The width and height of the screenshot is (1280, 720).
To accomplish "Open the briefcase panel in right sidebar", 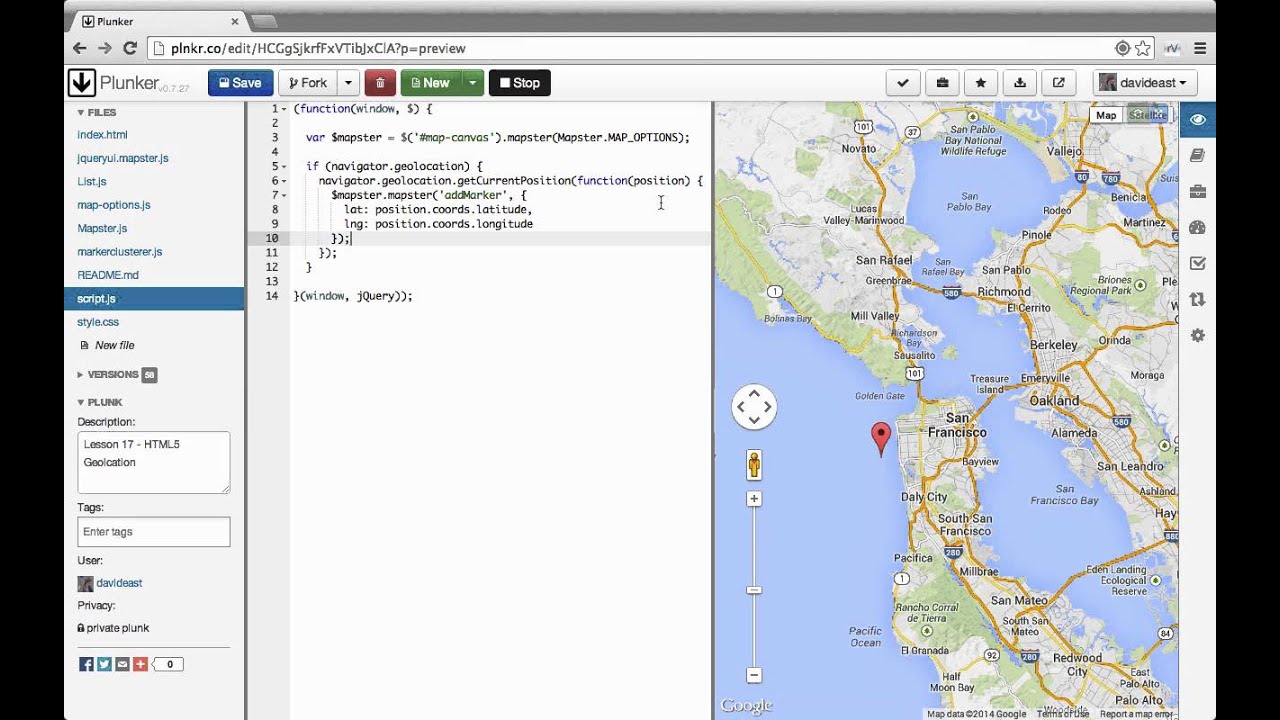I will coord(1198,192).
